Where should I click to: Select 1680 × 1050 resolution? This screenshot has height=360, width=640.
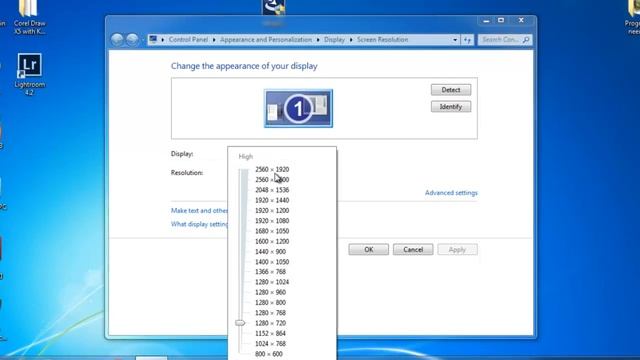point(272,231)
